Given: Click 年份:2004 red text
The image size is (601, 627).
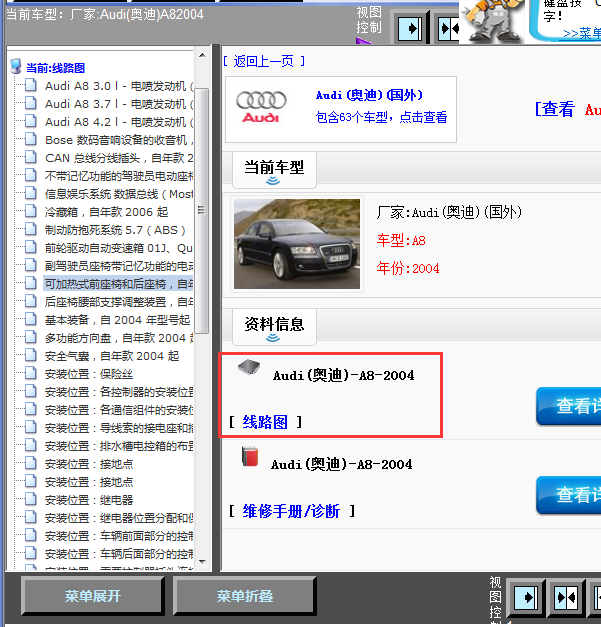Looking at the screenshot, I should 407,268.
